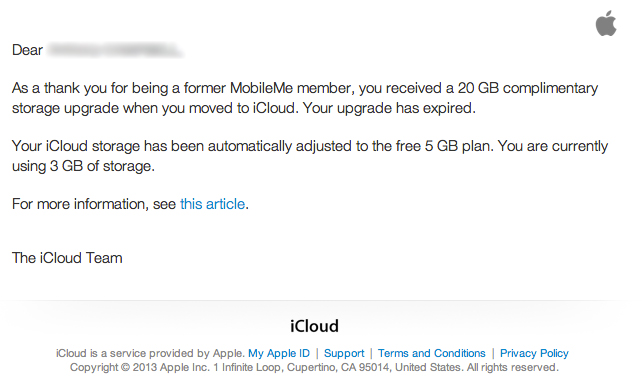The width and height of the screenshot is (642, 385).
Task: Open the My Apple ID link
Action: (279, 353)
